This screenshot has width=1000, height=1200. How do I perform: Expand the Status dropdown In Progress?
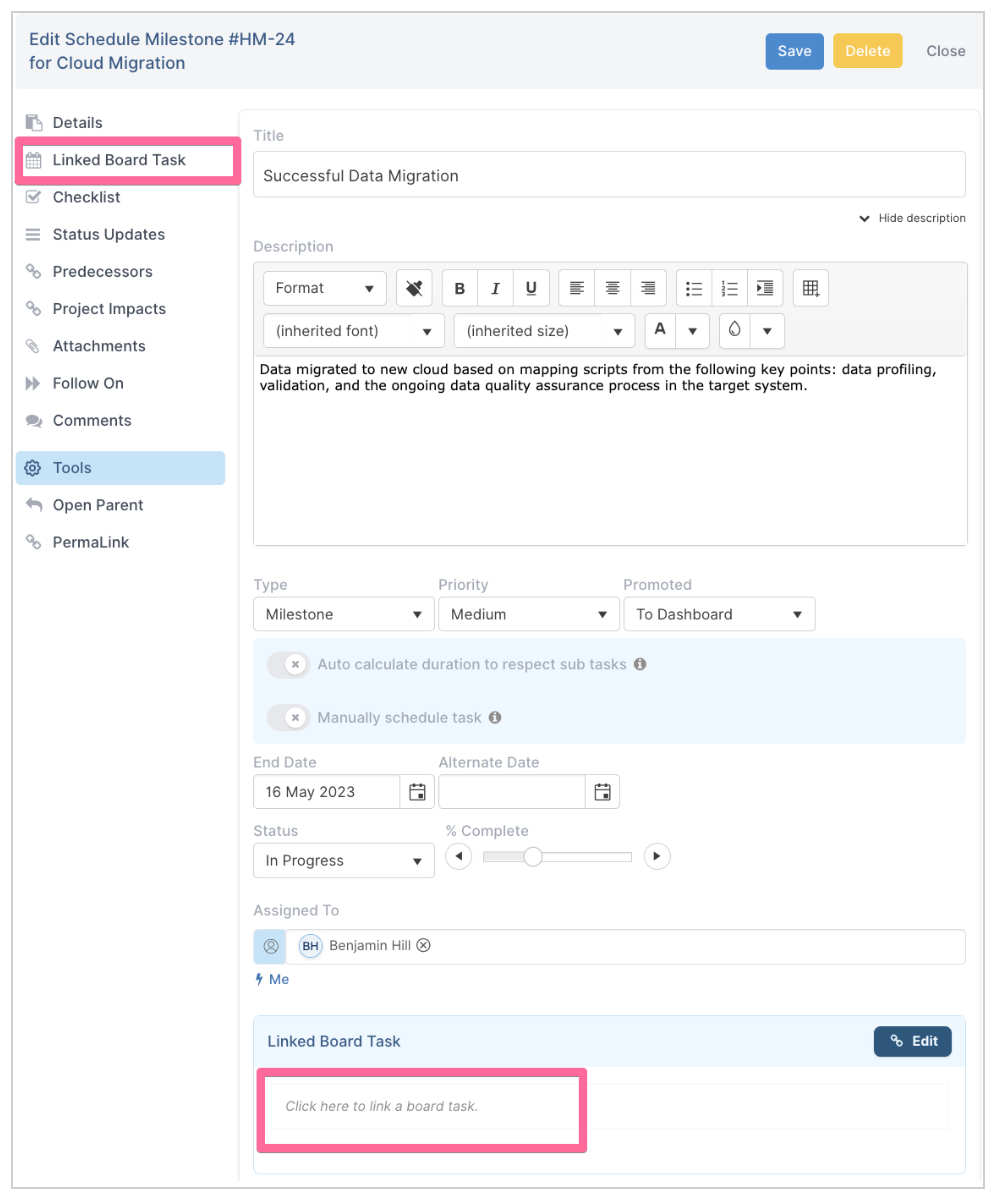pos(344,861)
